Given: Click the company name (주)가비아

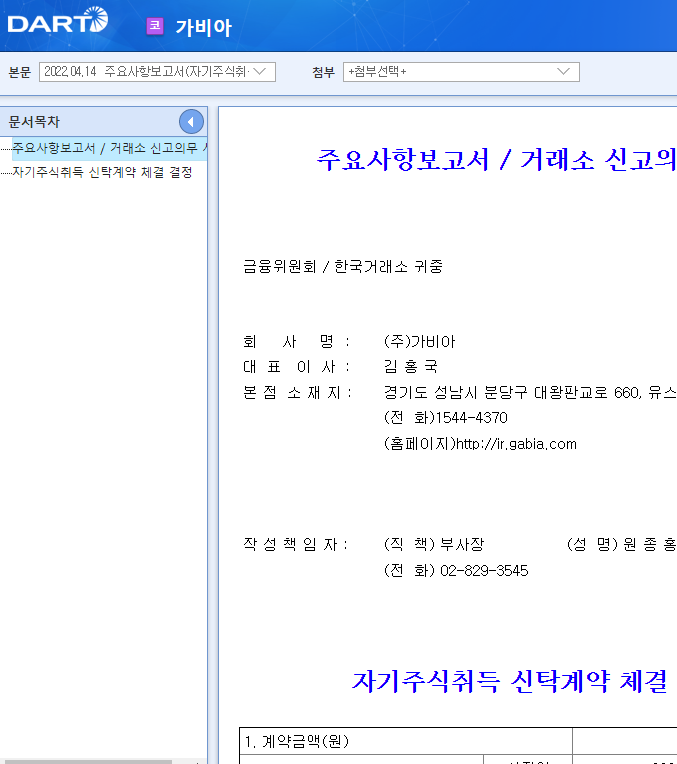Looking at the screenshot, I should point(419,342).
